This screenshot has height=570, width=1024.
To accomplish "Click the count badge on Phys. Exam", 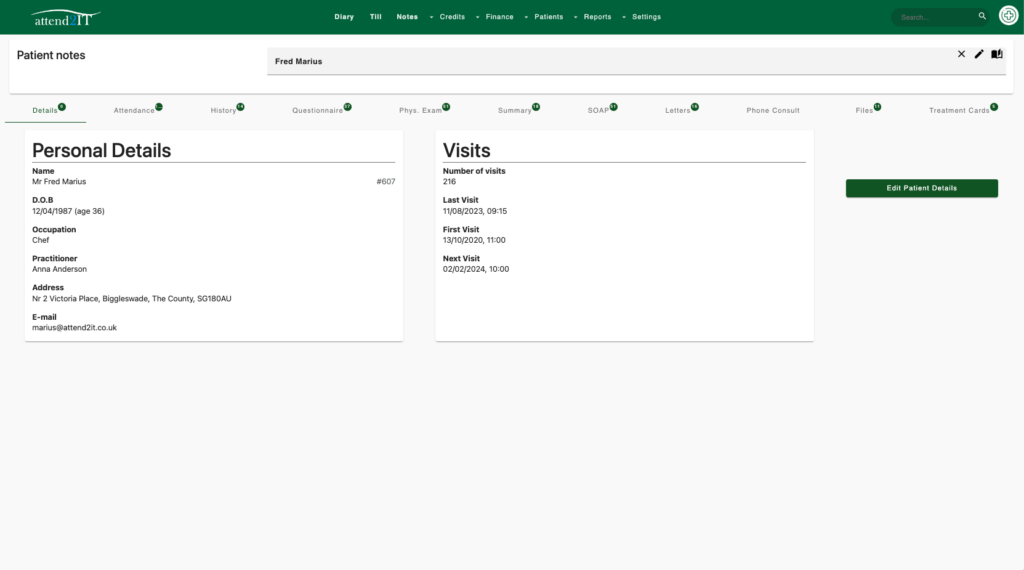I will [446, 106].
